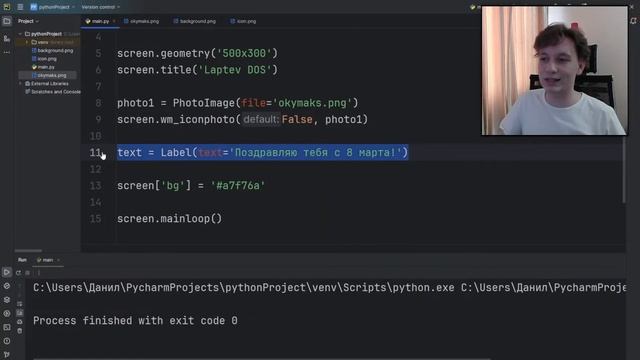Collapse the pythonProject root folder
The image size is (640, 360).
click(20, 34)
